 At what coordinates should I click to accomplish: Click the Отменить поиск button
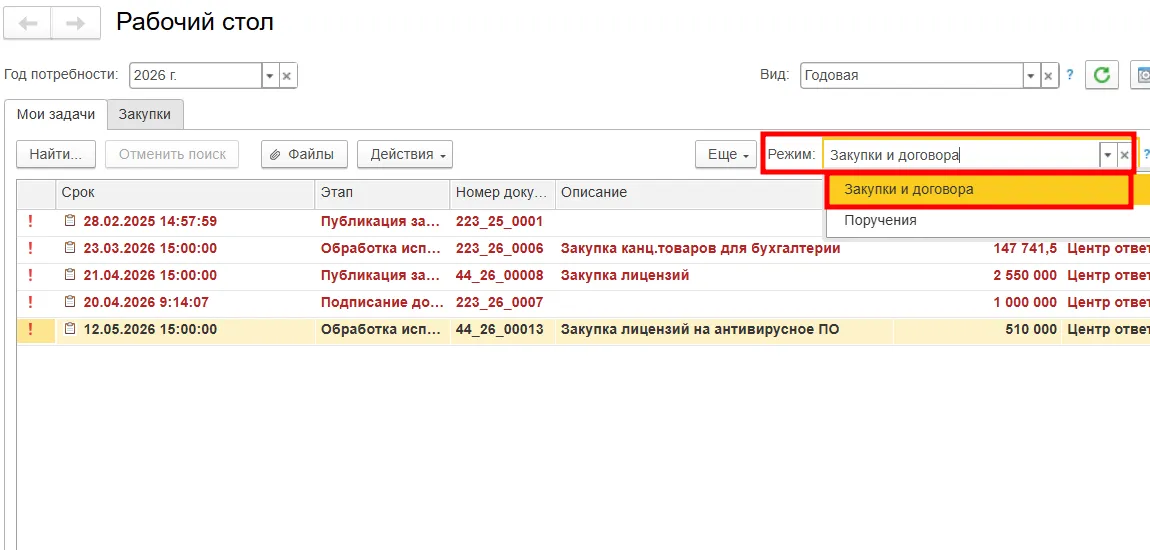(x=172, y=155)
